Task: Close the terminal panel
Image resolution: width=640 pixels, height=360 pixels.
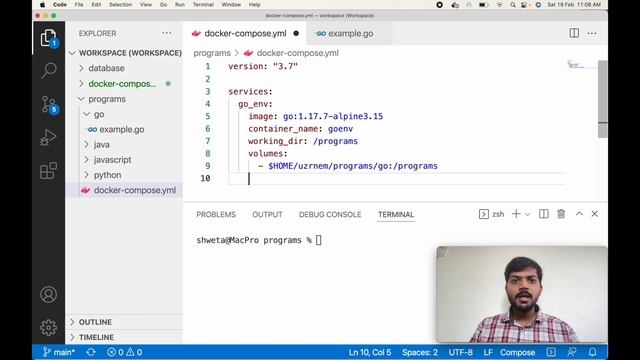Action: (x=595, y=213)
